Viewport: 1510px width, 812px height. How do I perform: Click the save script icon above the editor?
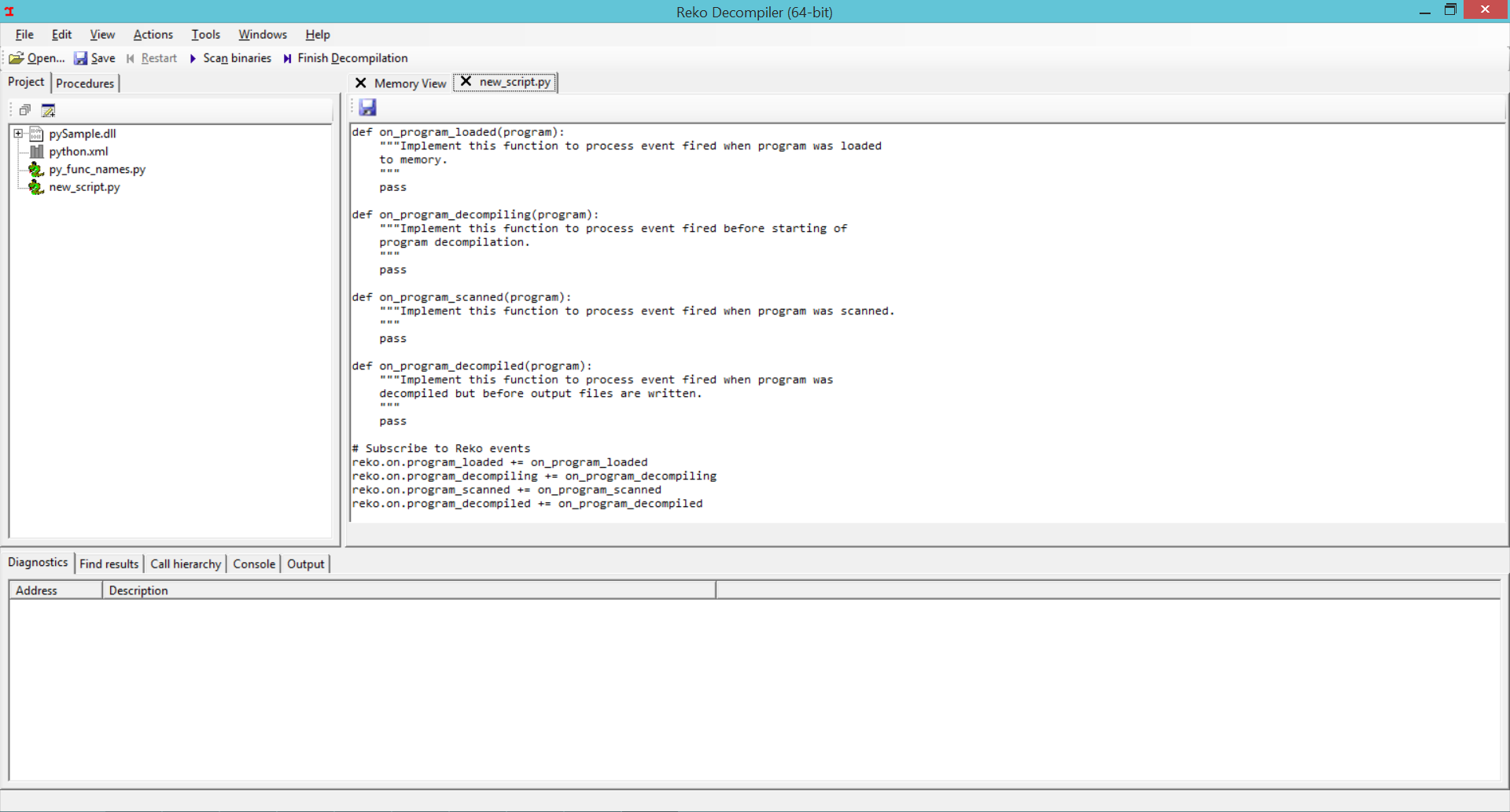point(367,107)
